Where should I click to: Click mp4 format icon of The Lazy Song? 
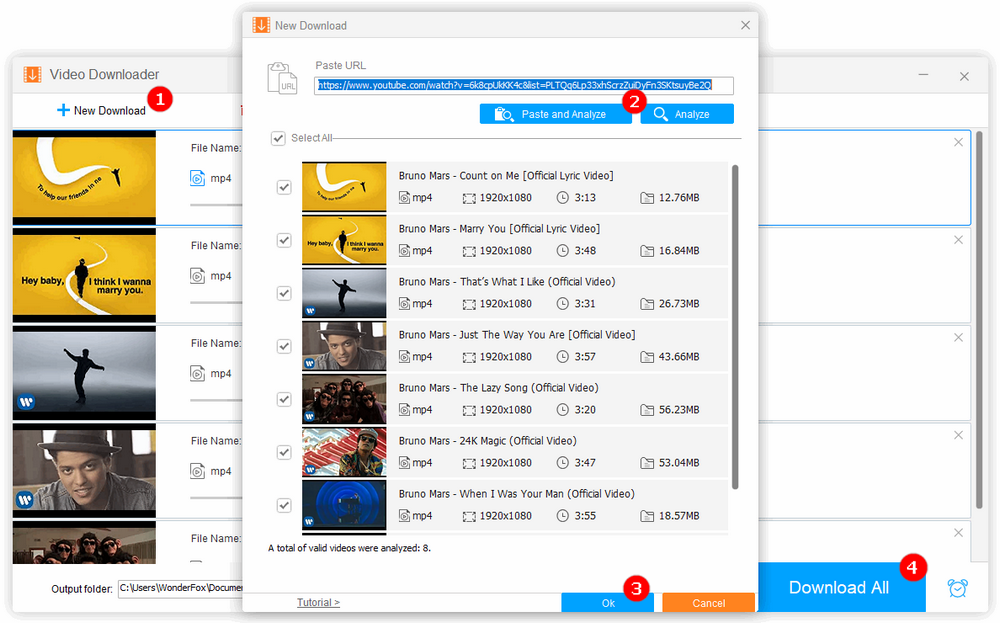404,409
